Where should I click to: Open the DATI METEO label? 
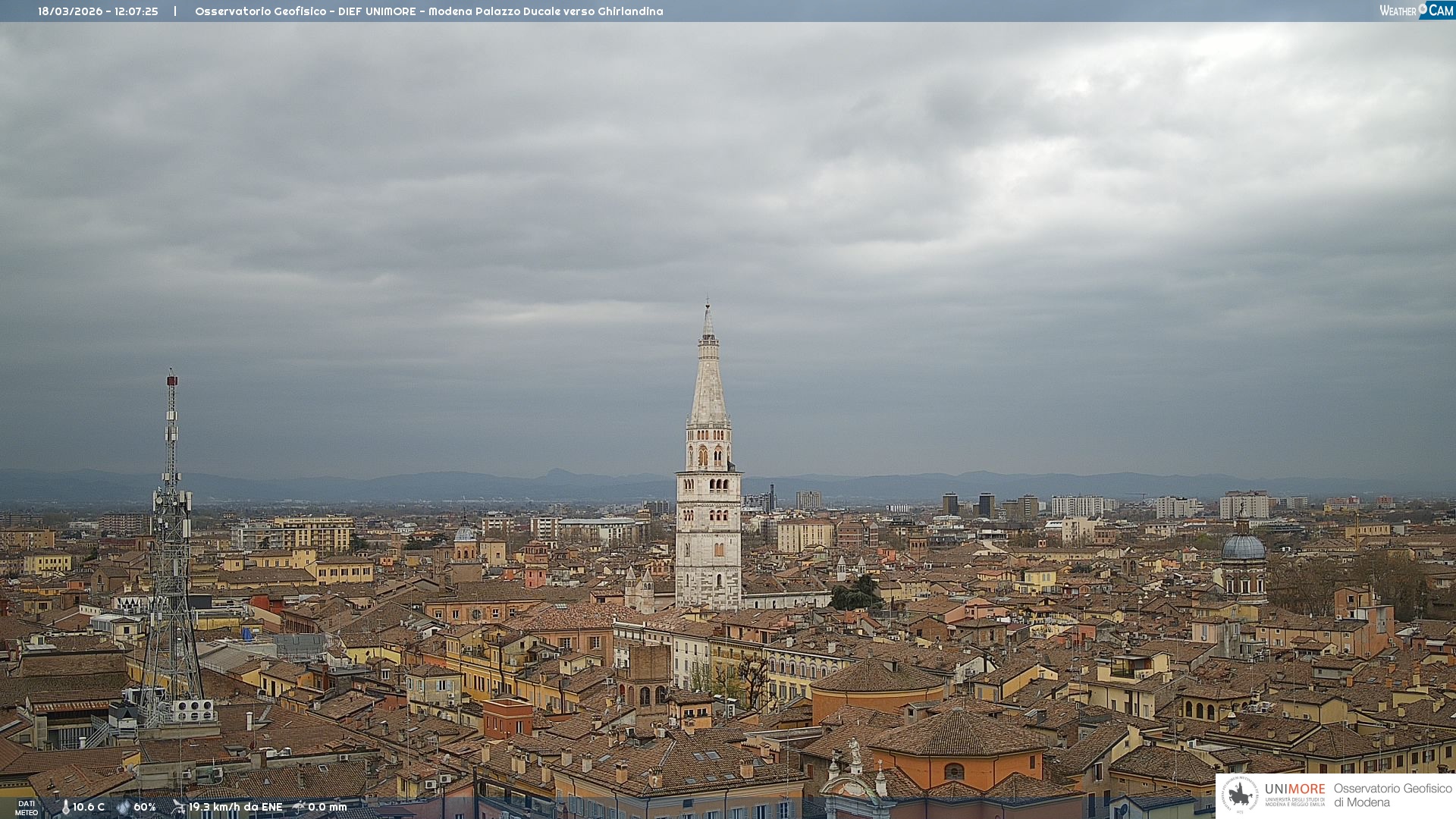(27, 808)
